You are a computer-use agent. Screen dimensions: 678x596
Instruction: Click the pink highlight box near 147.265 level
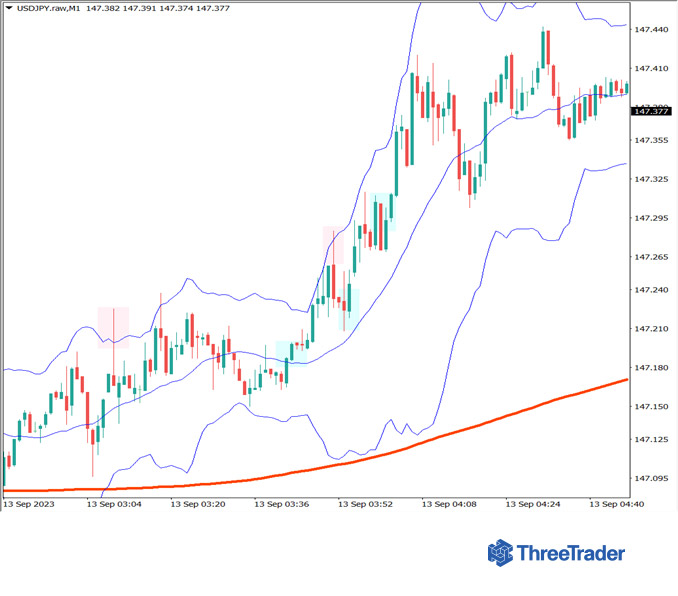tap(333, 245)
